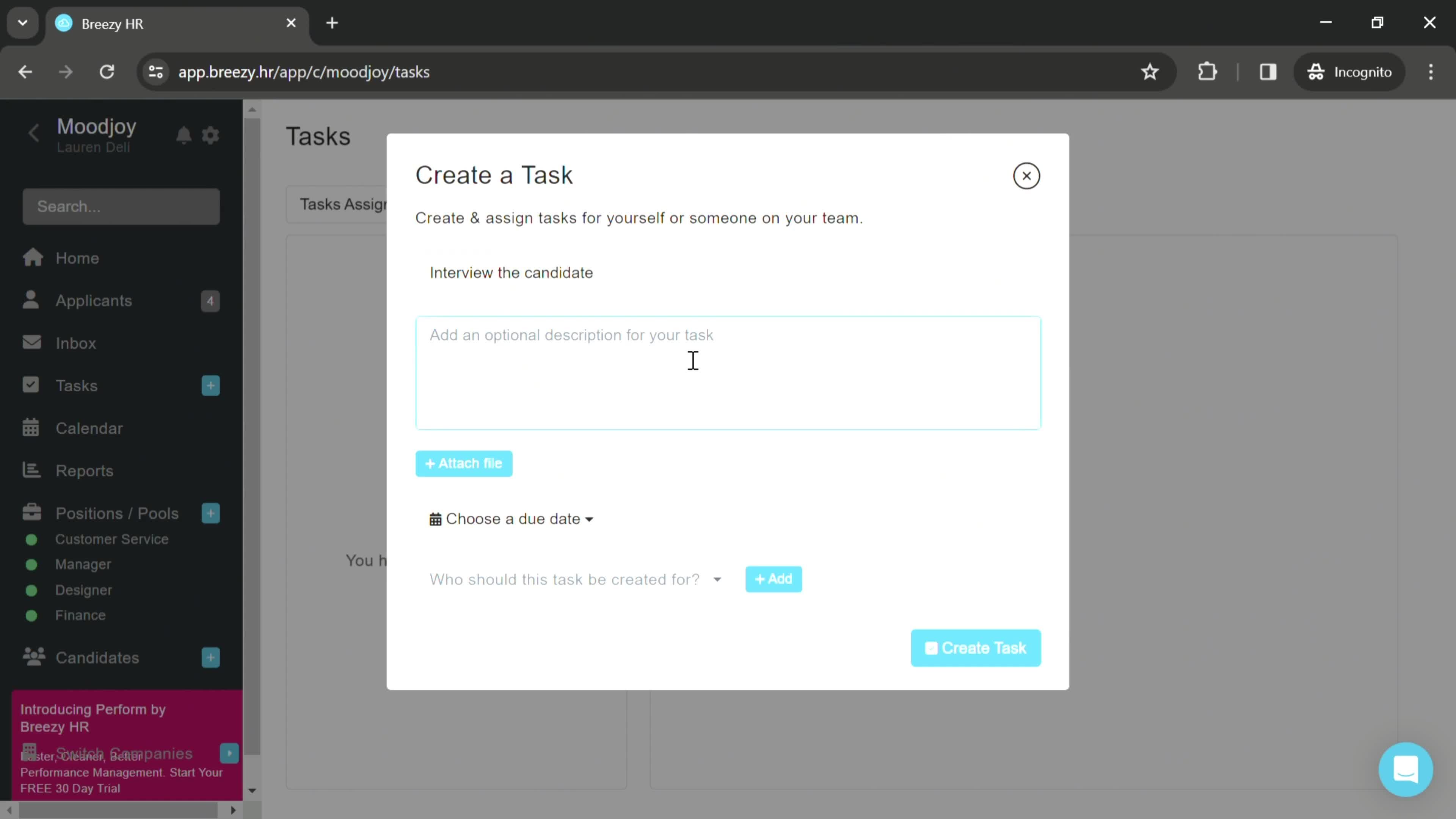Click the Tasks icon in sidebar

click(31, 385)
